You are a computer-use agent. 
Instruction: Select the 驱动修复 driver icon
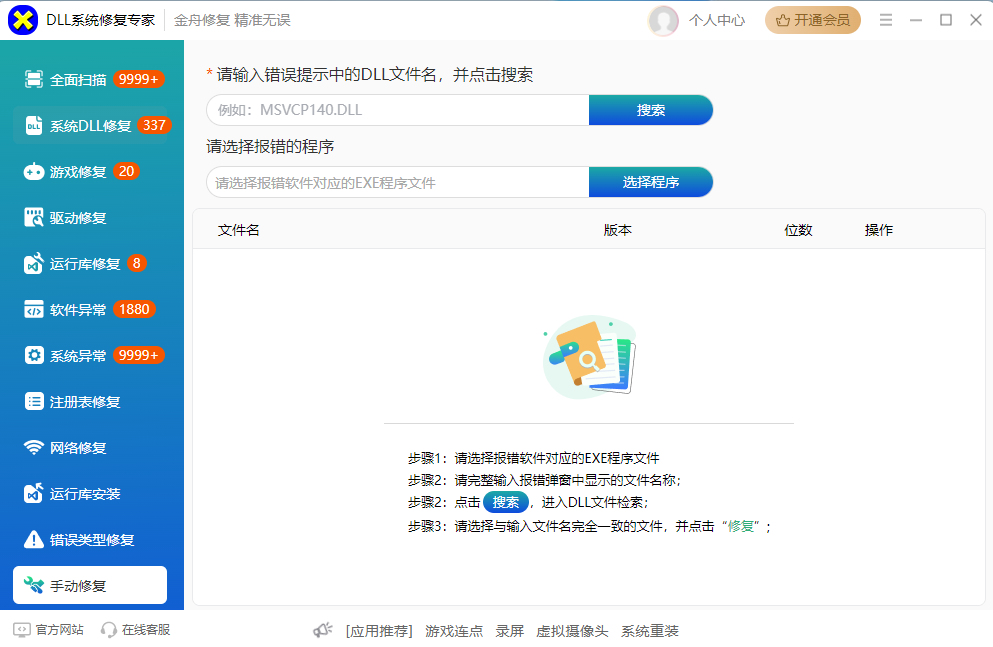coord(34,218)
